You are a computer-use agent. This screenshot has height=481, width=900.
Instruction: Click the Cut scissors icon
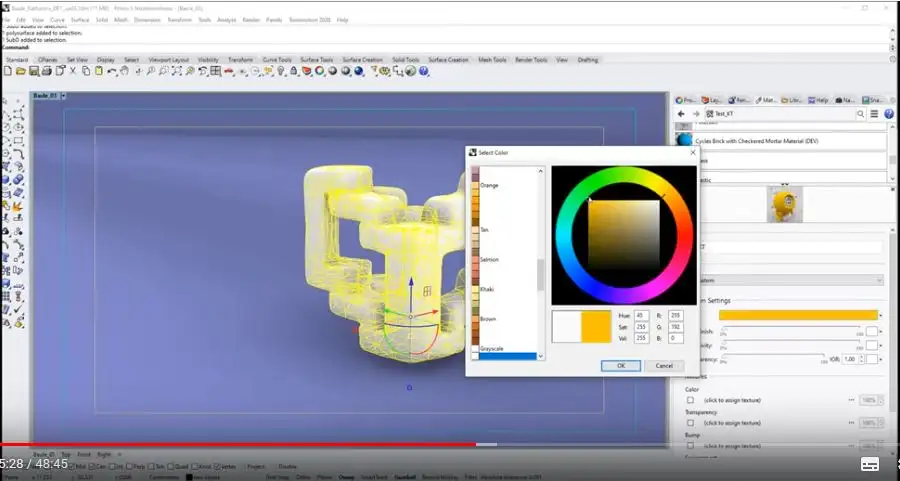pos(72,71)
